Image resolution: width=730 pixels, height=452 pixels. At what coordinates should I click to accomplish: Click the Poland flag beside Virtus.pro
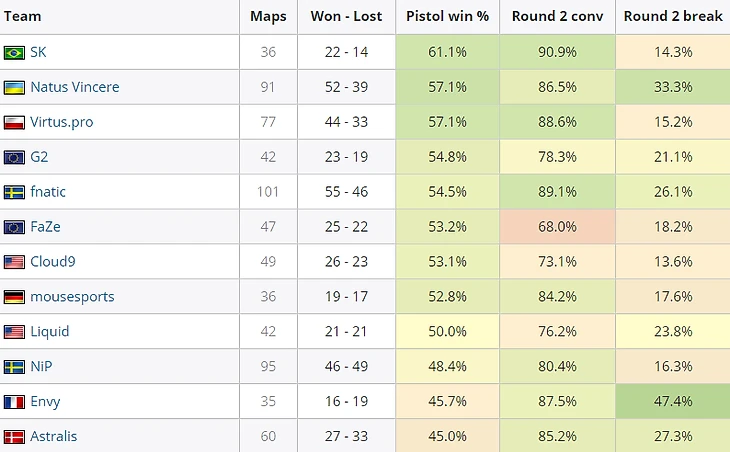click(14, 122)
